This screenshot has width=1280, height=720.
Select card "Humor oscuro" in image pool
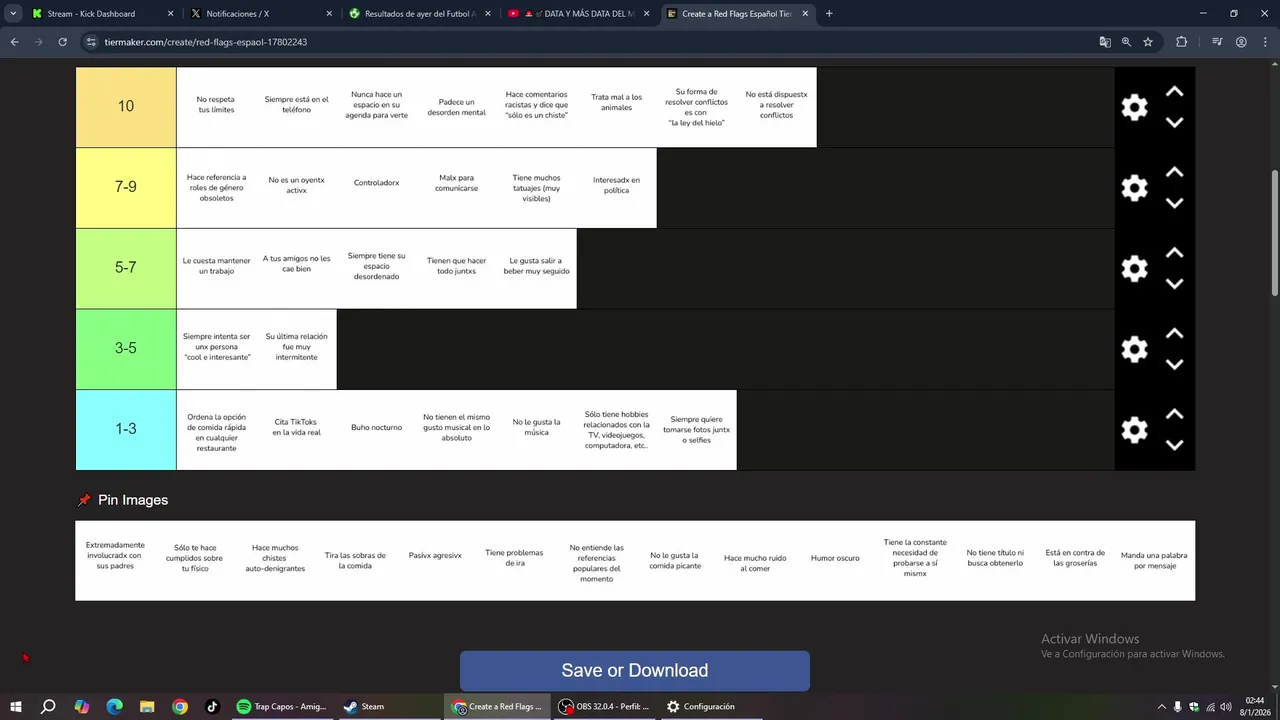pyautogui.click(x=835, y=558)
